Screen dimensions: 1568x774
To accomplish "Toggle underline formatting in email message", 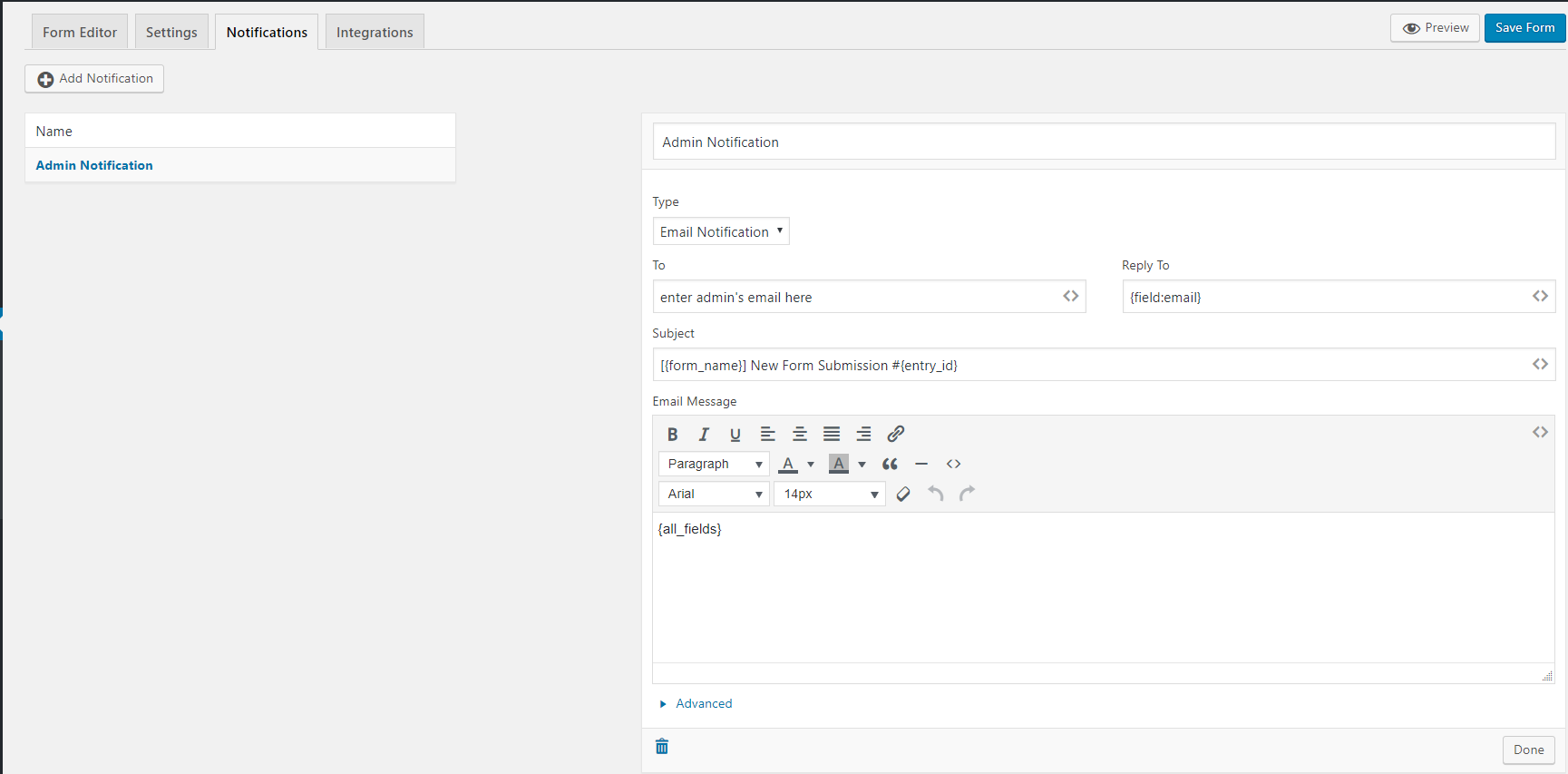I will pyautogui.click(x=735, y=434).
